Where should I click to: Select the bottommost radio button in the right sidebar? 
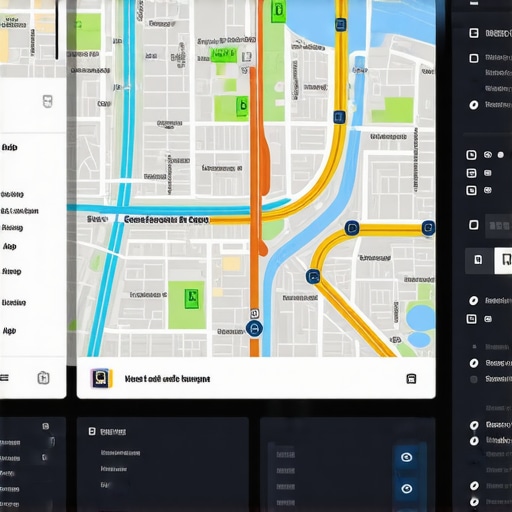tap(474, 502)
